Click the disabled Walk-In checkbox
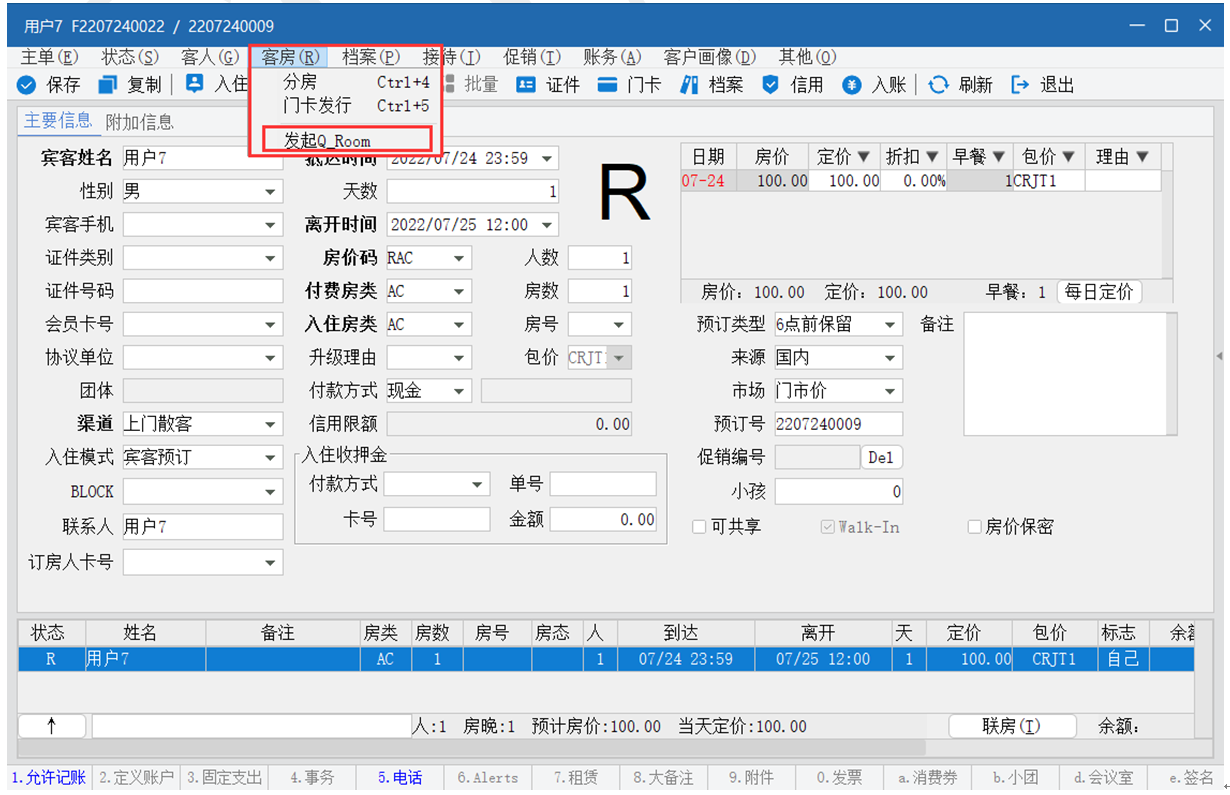Viewport: 1230px width, 795px height. click(827, 527)
